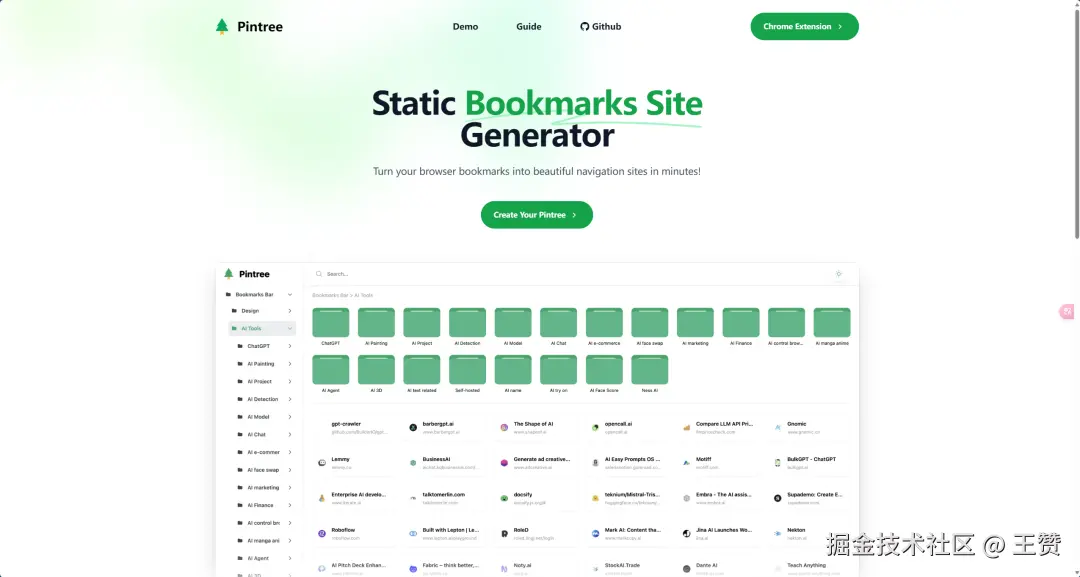Open the Self-hosted folder in the grid
This screenshot has width=1080, height=577.
coord(467,370)
